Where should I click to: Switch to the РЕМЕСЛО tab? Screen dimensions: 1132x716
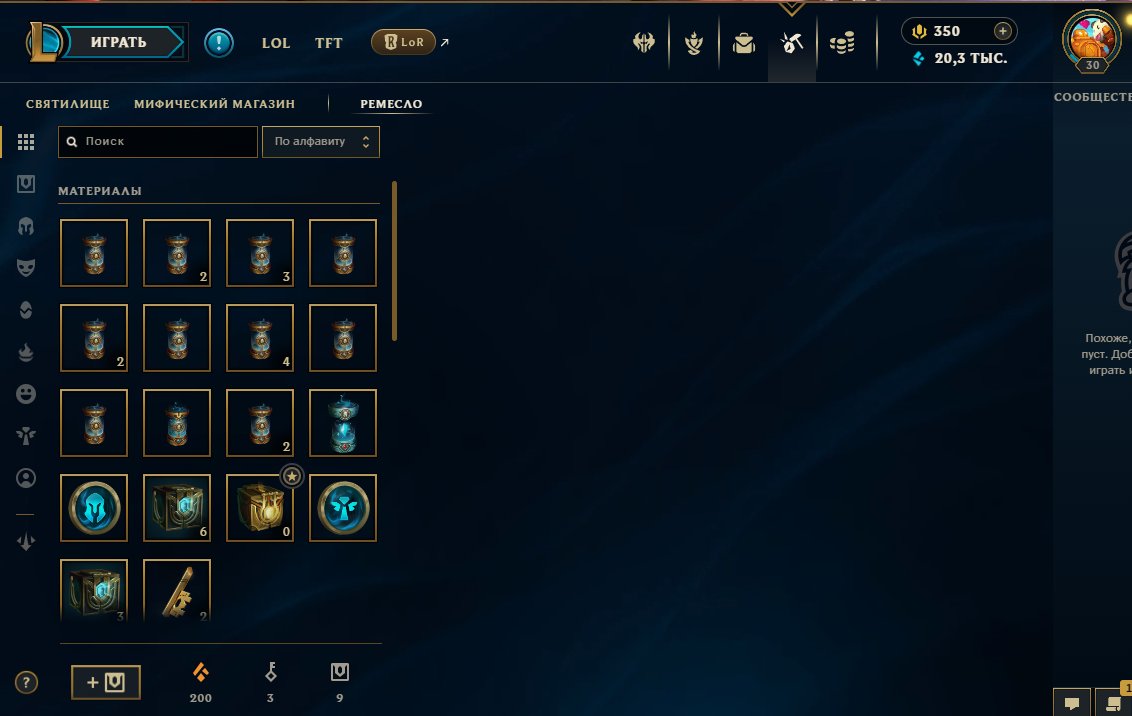[391, 104]
